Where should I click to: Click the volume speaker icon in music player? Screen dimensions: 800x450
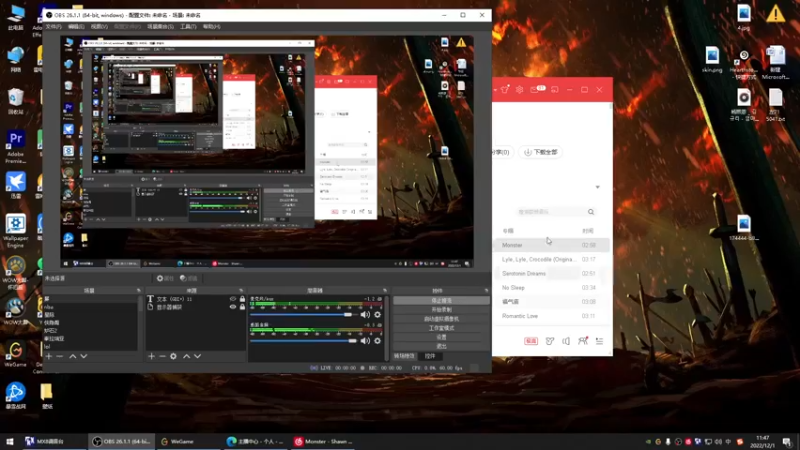(x=566, y=341)
